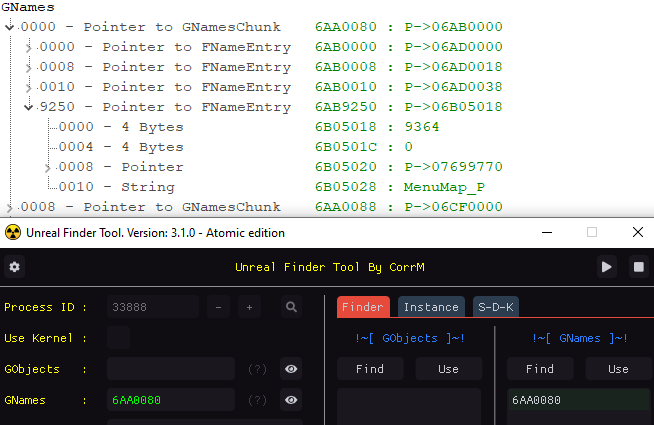Screen dimensions: 654x425
Task: Expand the 0008 Pointer to GNamesChunk node
Action: click(9, 207)
